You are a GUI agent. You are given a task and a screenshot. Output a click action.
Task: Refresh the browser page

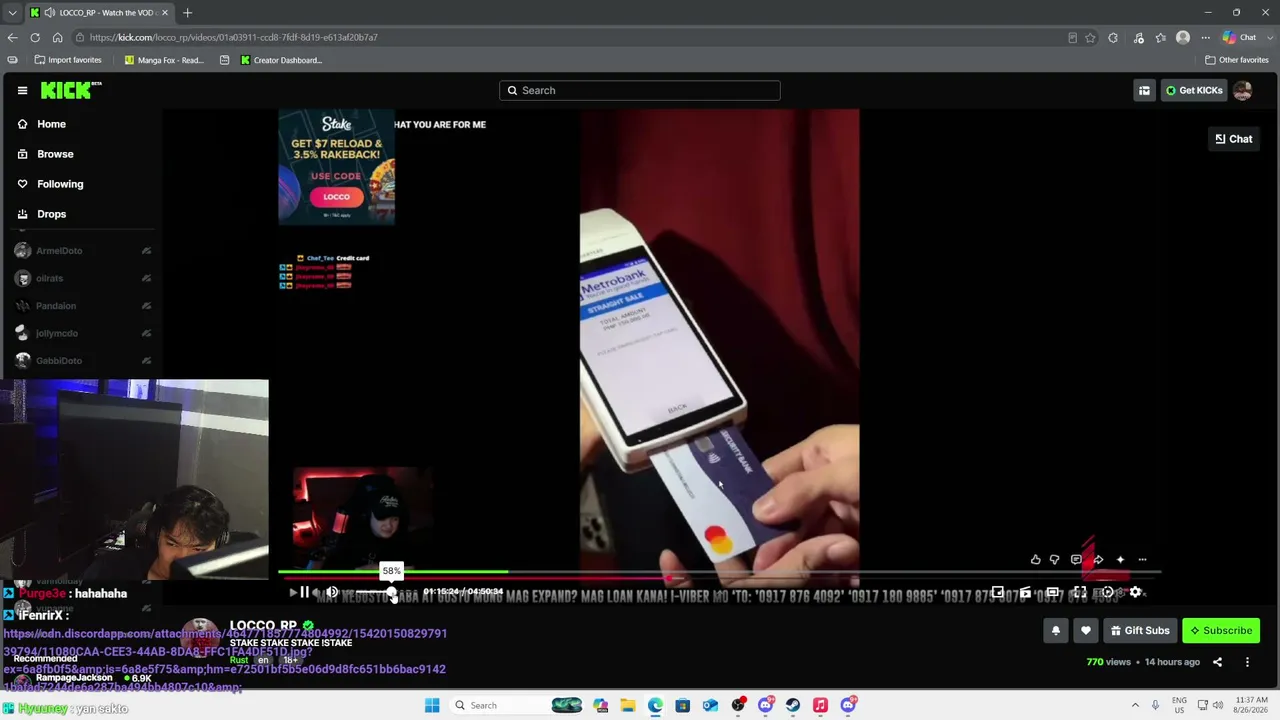click(35, 37)
